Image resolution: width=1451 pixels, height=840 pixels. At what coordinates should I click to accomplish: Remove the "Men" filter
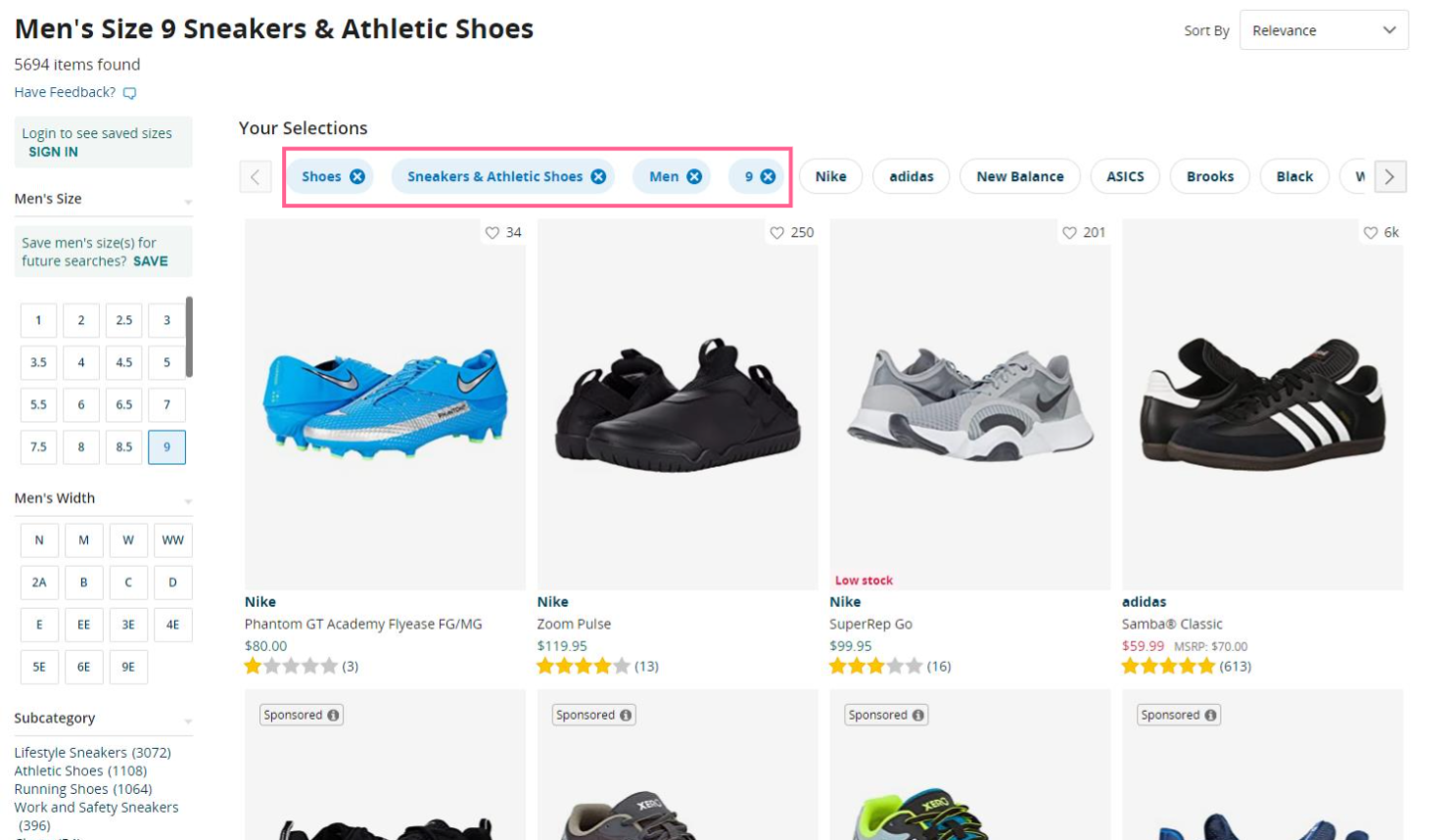(x=693, y=176)
